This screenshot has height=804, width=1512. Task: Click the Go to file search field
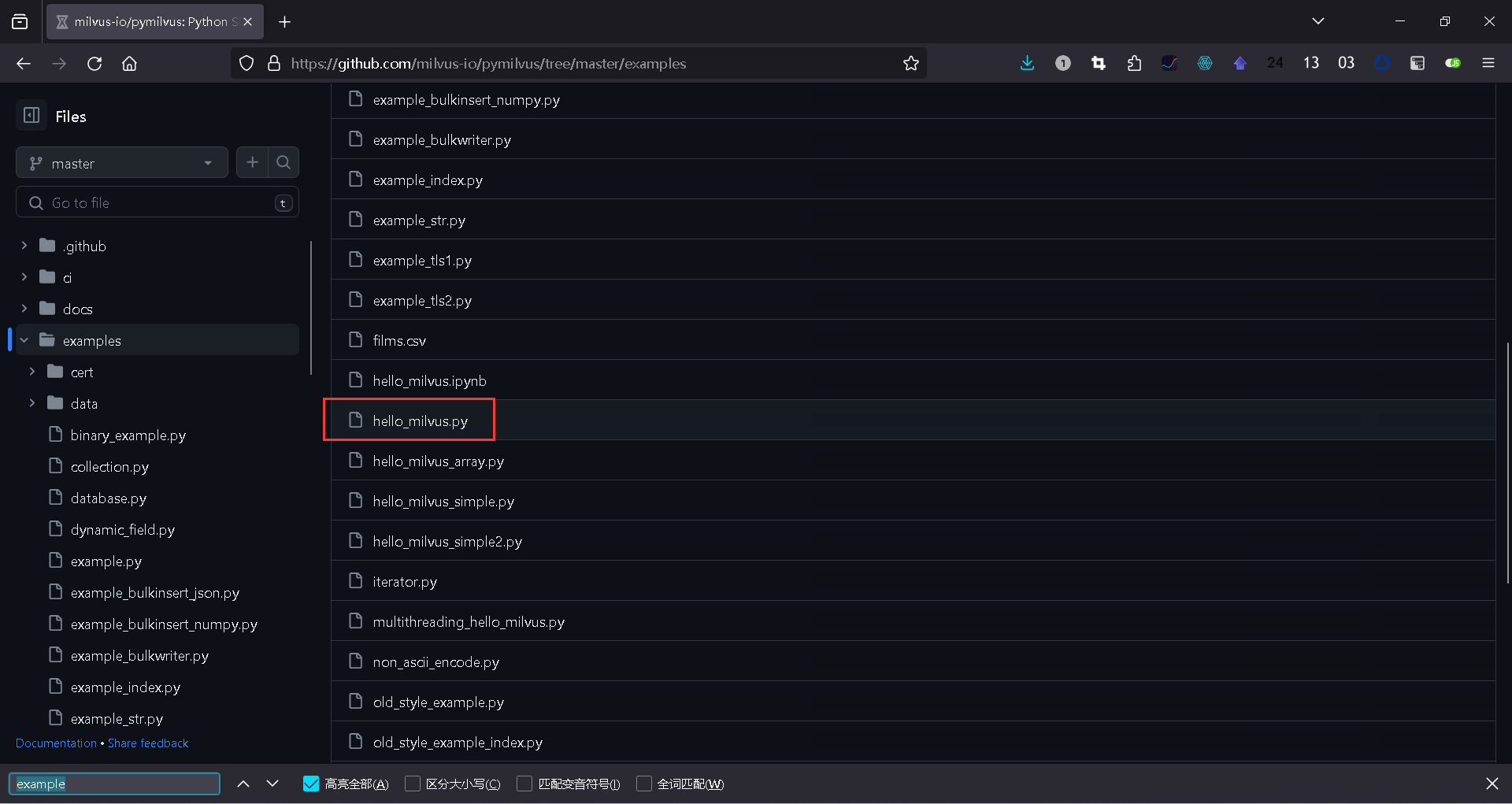[x=157, y=202]
